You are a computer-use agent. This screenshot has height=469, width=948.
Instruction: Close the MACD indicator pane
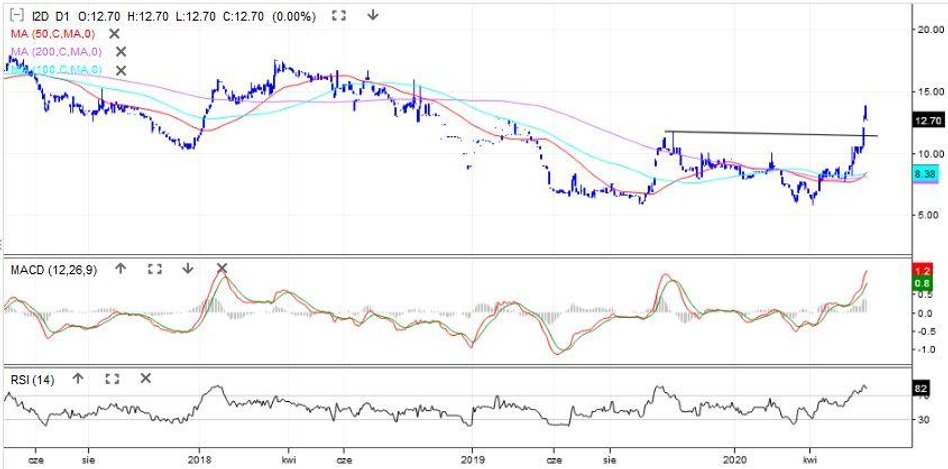pos(222,269)
